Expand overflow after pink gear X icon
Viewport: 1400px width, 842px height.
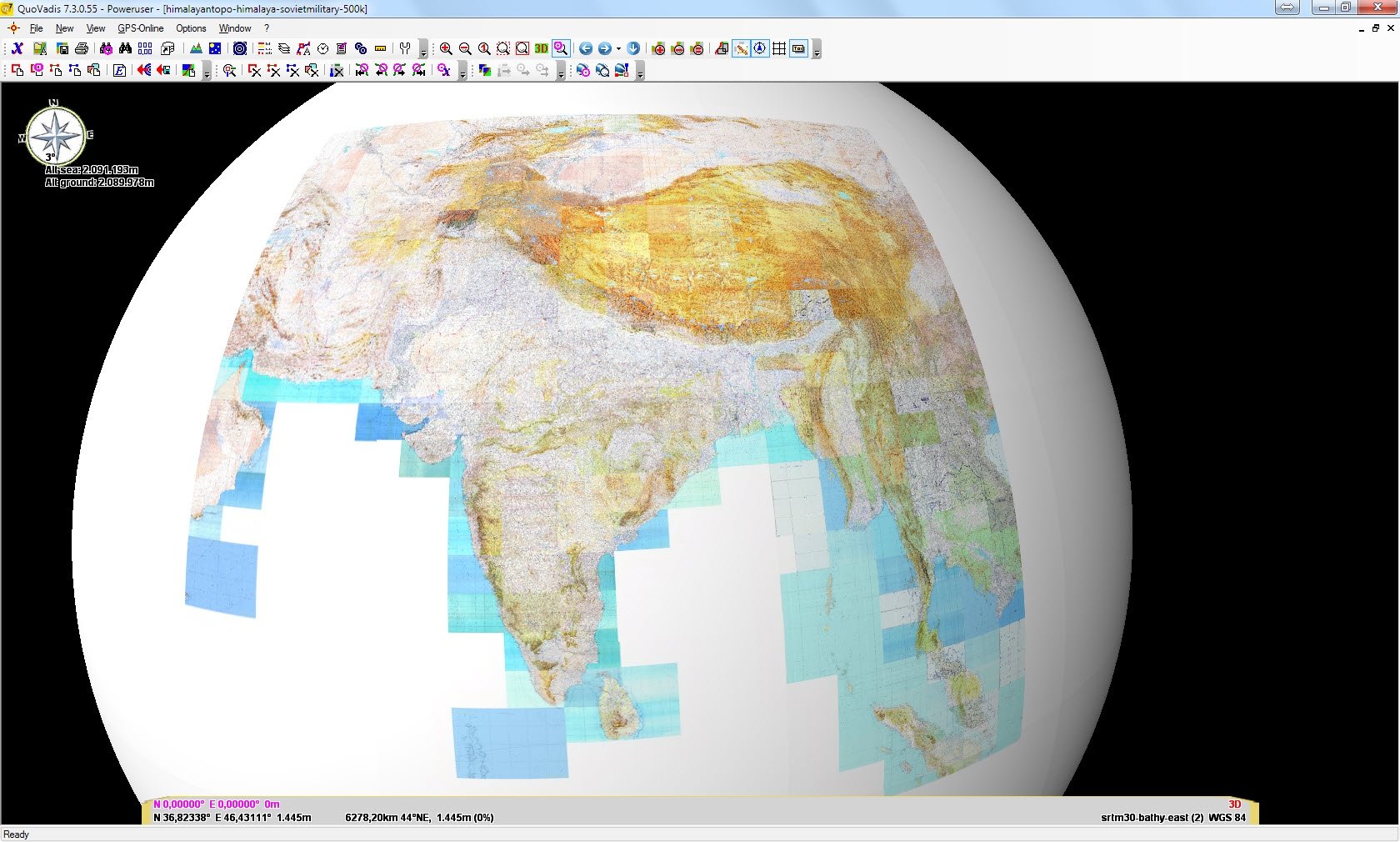pos(462,71)
